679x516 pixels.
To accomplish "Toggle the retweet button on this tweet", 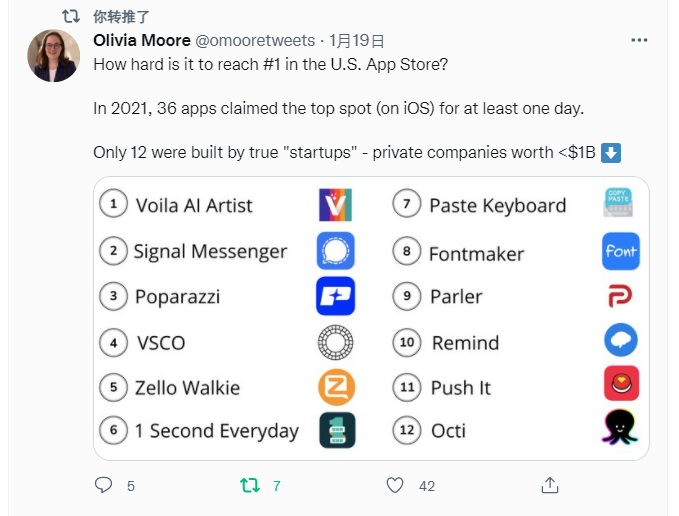I will pyautogui.click(x=250, y=486).
